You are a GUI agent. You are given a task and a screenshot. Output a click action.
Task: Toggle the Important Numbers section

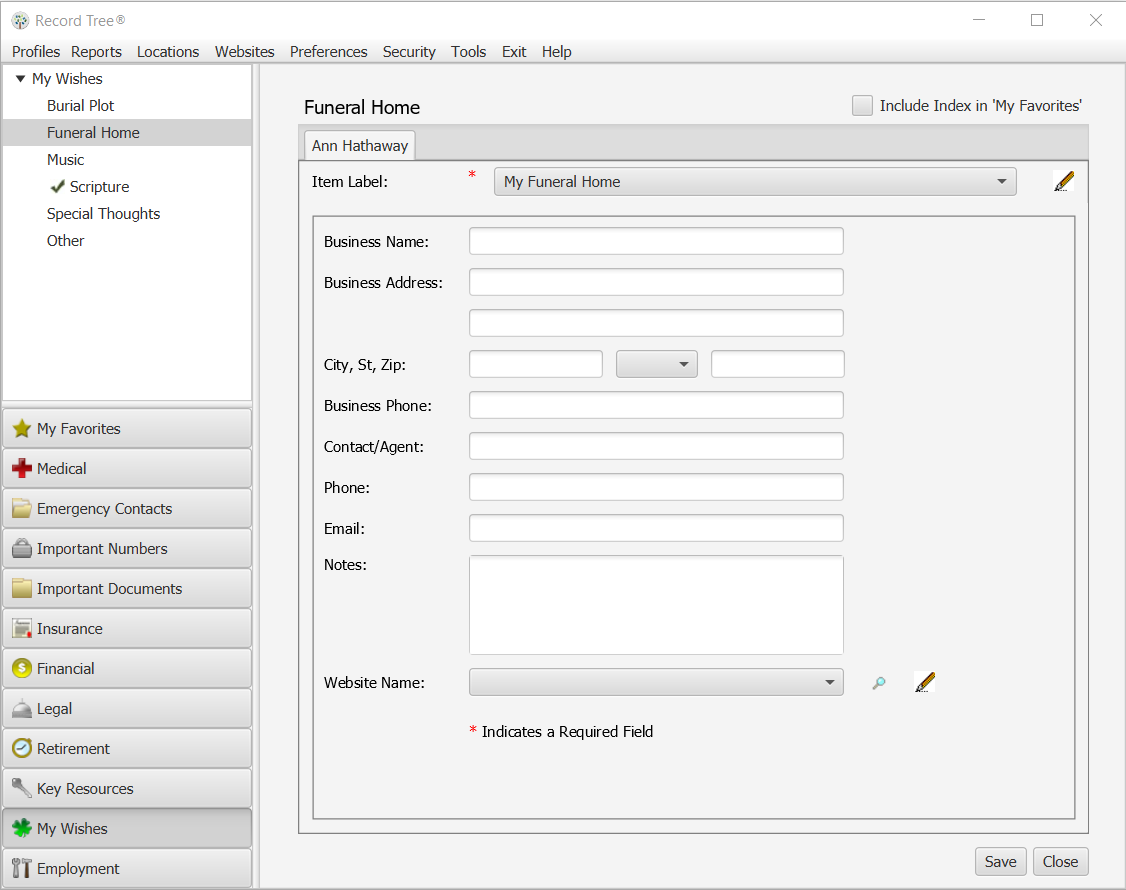click(x=100, y=548)
